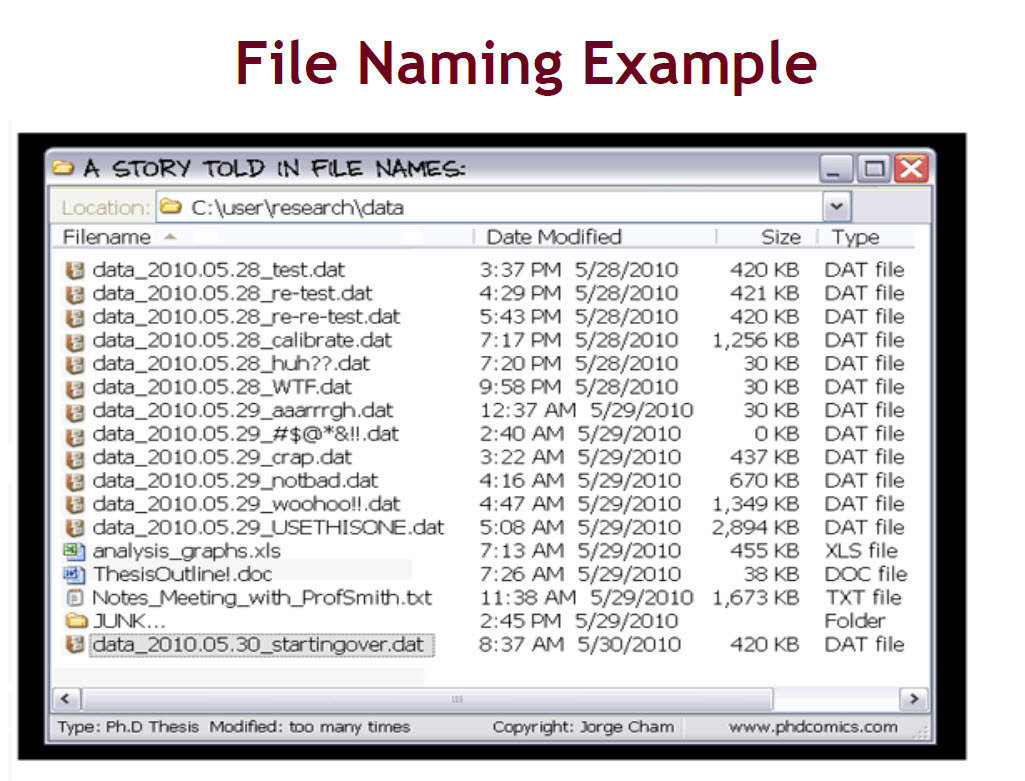Click the JUNK folder icon
The height and width of the screenshot is (781, 1025).
click(x=76, y=621)
